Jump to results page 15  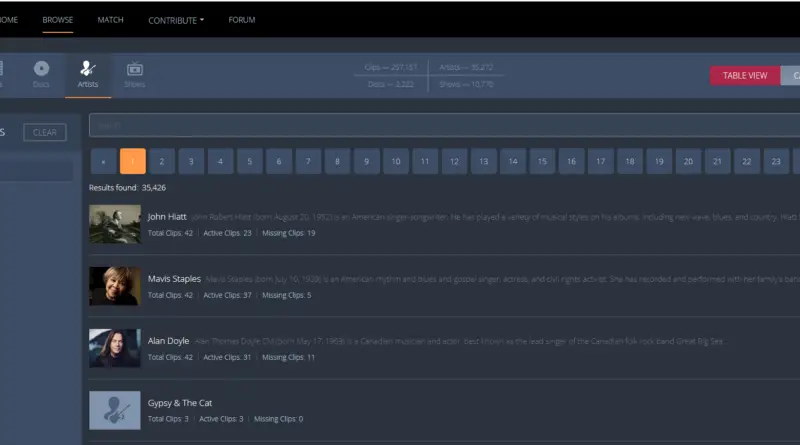(x=542, y=161)
